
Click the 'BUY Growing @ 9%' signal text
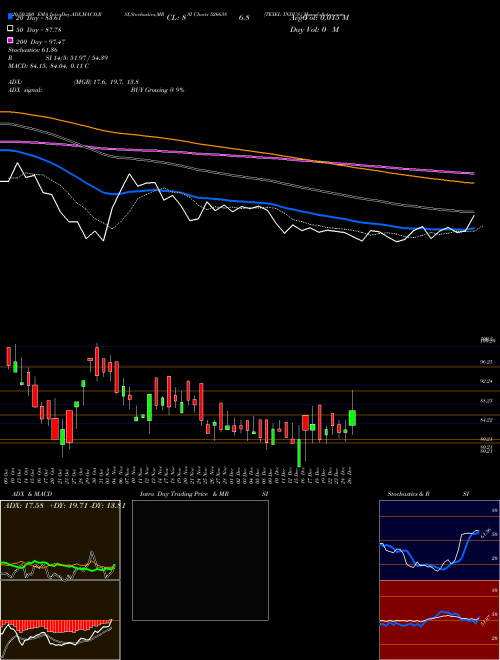(157, 90)
